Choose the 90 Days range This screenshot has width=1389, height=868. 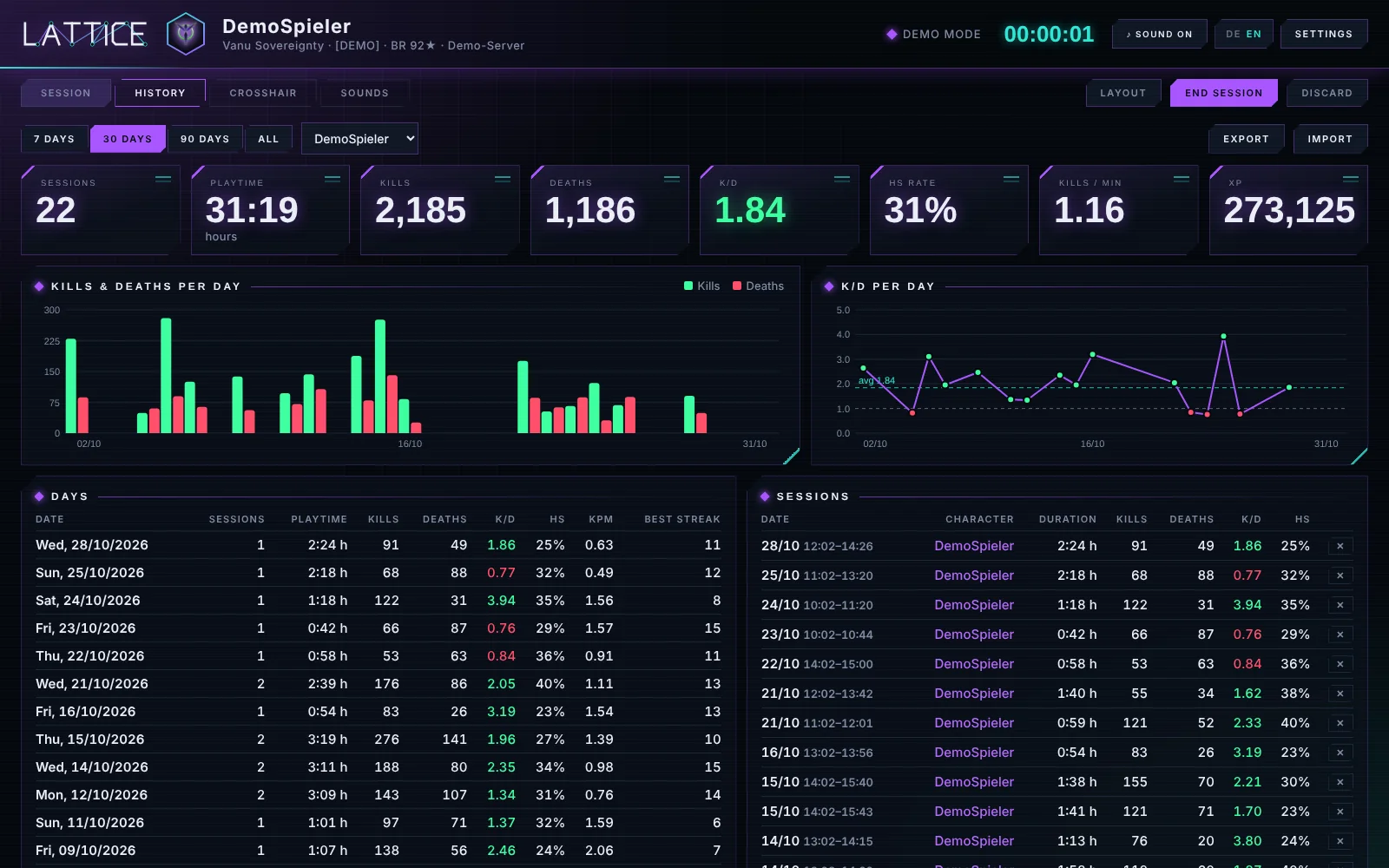coord(205,139)
